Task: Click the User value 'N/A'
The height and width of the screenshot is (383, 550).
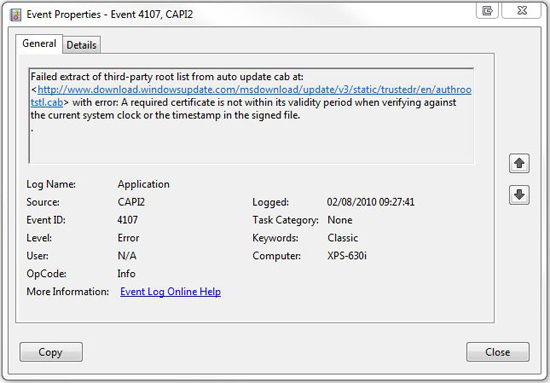Action: (127, 256)
